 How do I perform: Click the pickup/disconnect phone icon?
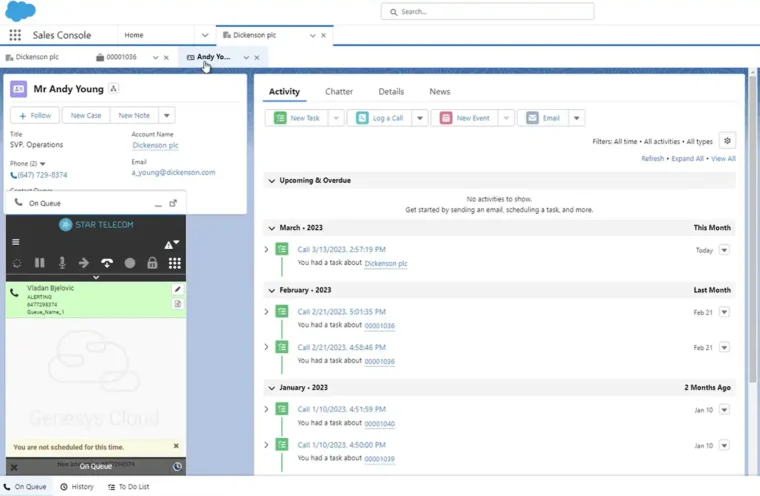click(107, 263)
